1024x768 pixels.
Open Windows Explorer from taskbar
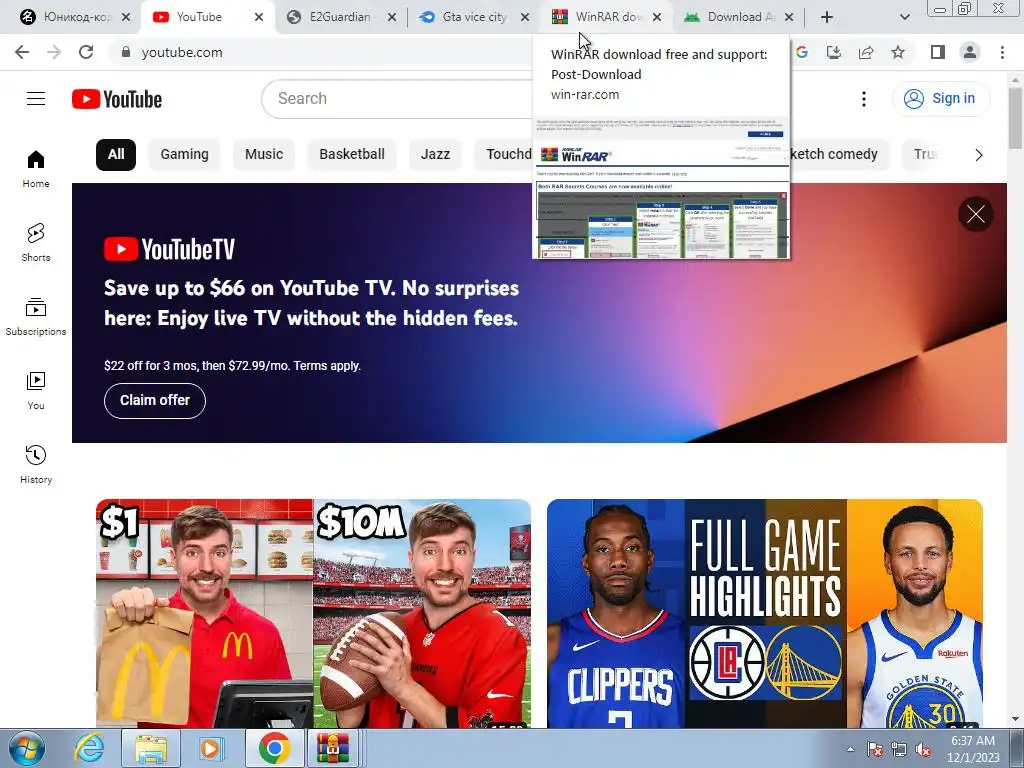150,748
